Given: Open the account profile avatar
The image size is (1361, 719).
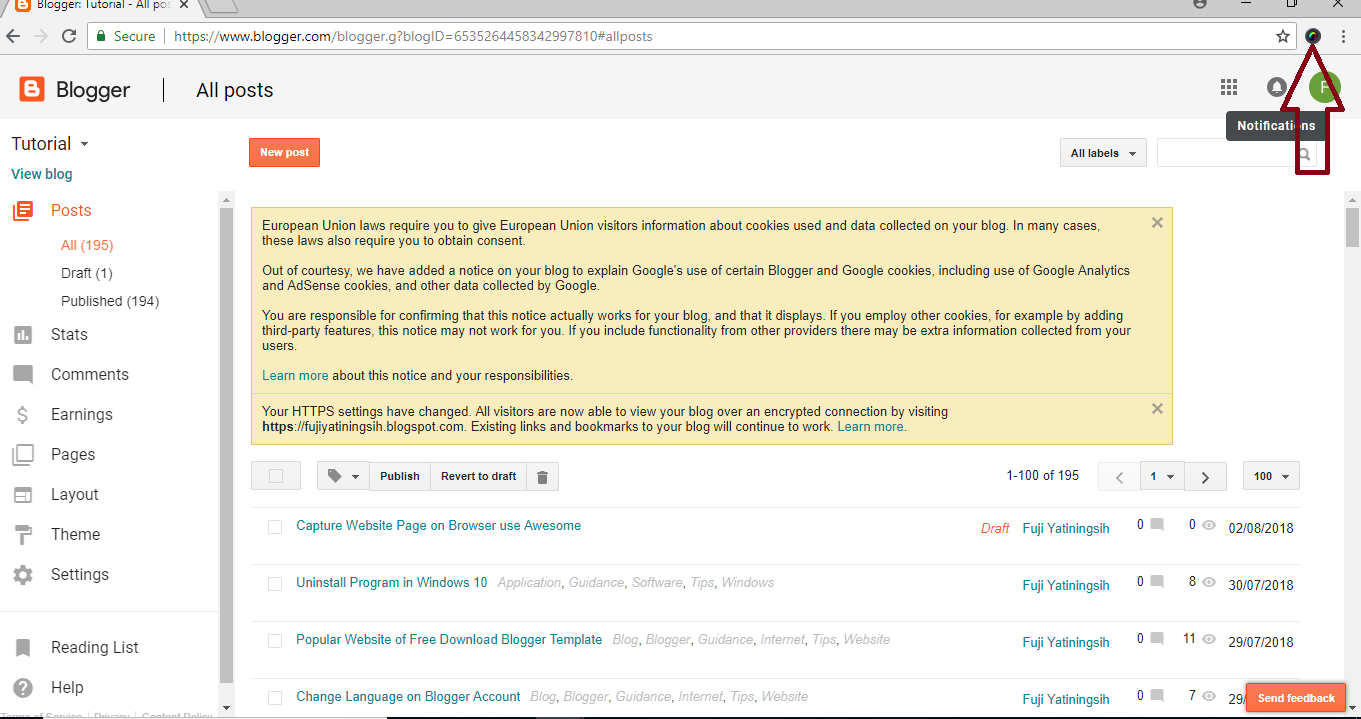Looking at the screenshot, I should [x=1324, y=87].
